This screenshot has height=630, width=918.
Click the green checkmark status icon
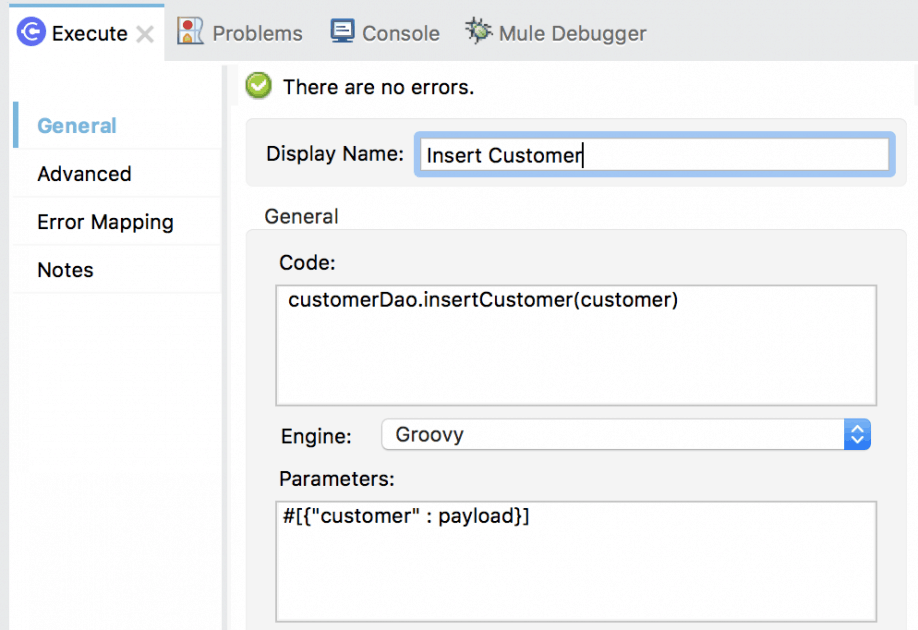click(258, 87)
